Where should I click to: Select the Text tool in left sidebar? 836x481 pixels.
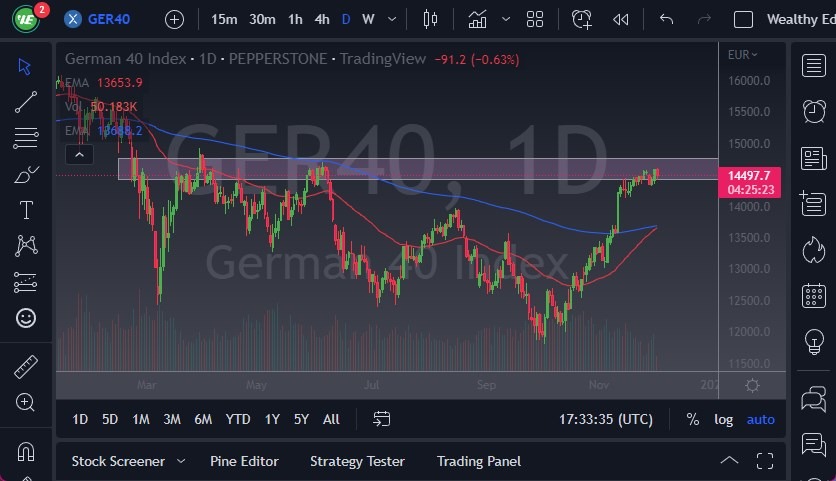(x=26, y=210)
